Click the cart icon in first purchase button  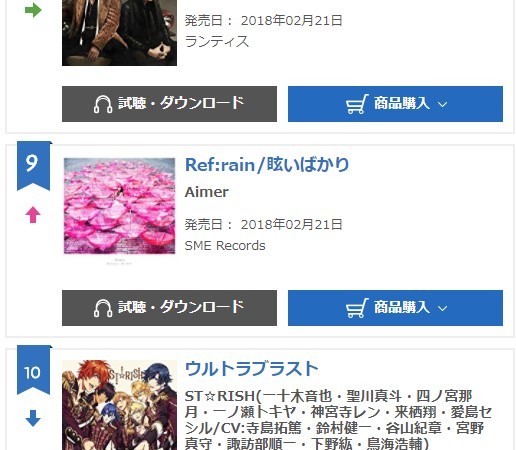pos(357,104)
